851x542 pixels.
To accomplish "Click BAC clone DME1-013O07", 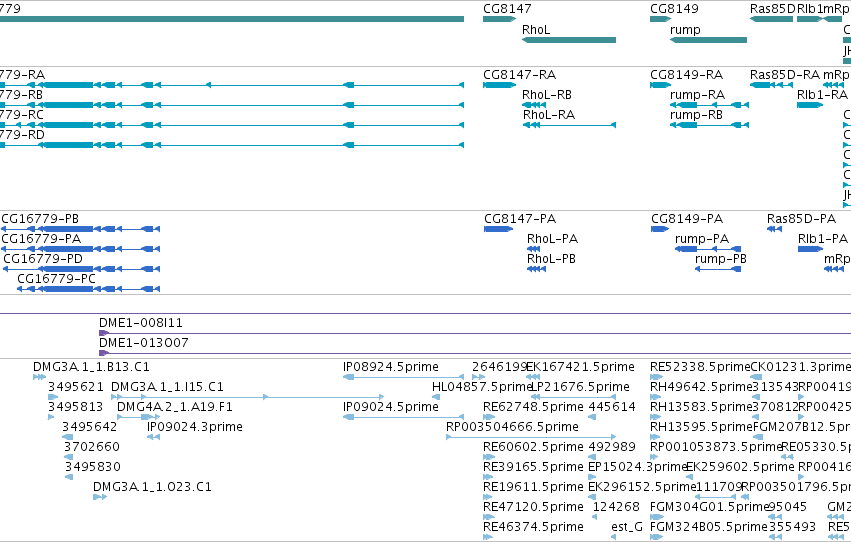I will (x=144, y=343).
